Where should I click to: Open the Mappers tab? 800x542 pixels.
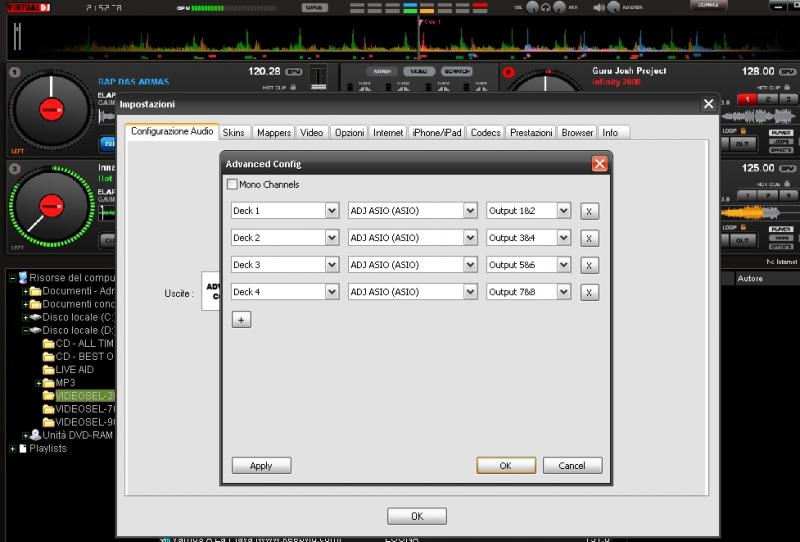coord(273,132)
